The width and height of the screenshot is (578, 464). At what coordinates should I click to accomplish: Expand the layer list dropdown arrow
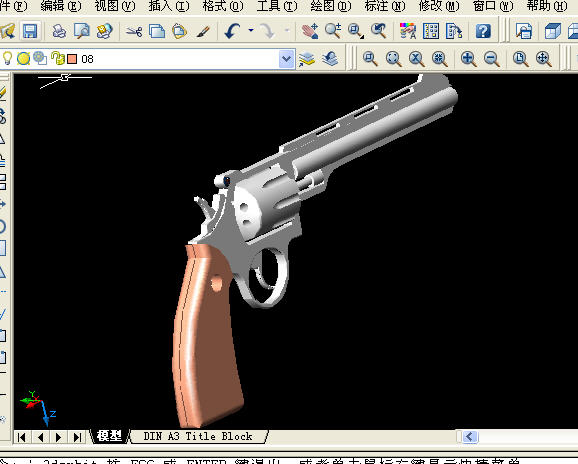[286, 59]
